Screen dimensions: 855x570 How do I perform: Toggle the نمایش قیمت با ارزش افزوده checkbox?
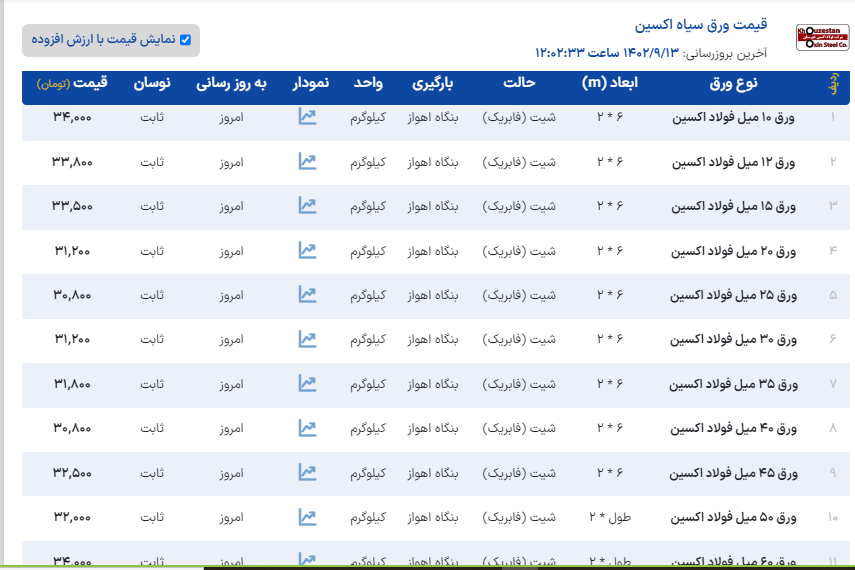[x=185, y=40]
